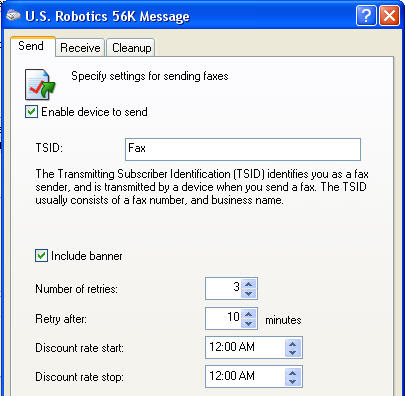Screen dimensions: 405x396
Task: Click the Retry after value field
Action: coord(223,318)
